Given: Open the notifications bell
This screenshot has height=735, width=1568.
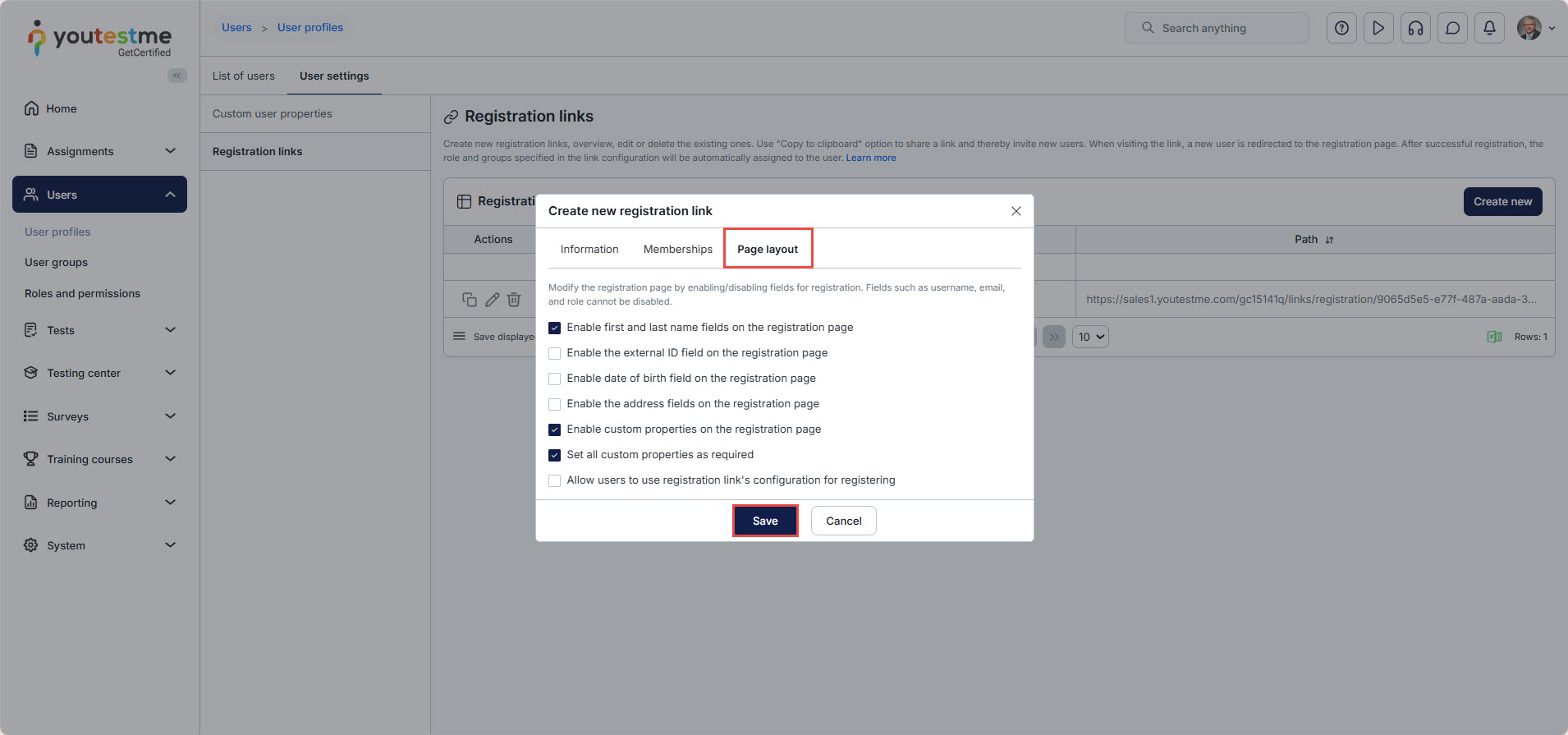Looking at the screenshot, I should point(1489,28).
